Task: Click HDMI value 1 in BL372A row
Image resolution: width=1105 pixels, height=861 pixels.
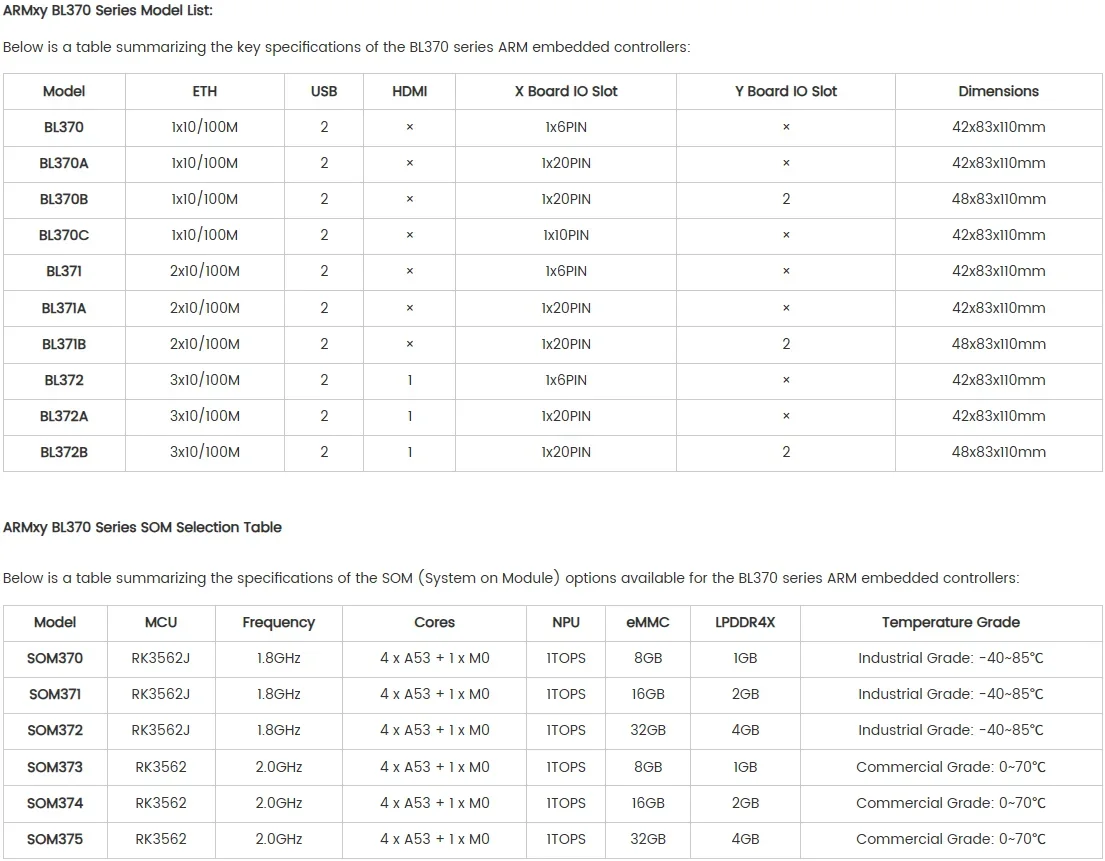Action: (x=409, y=416)
